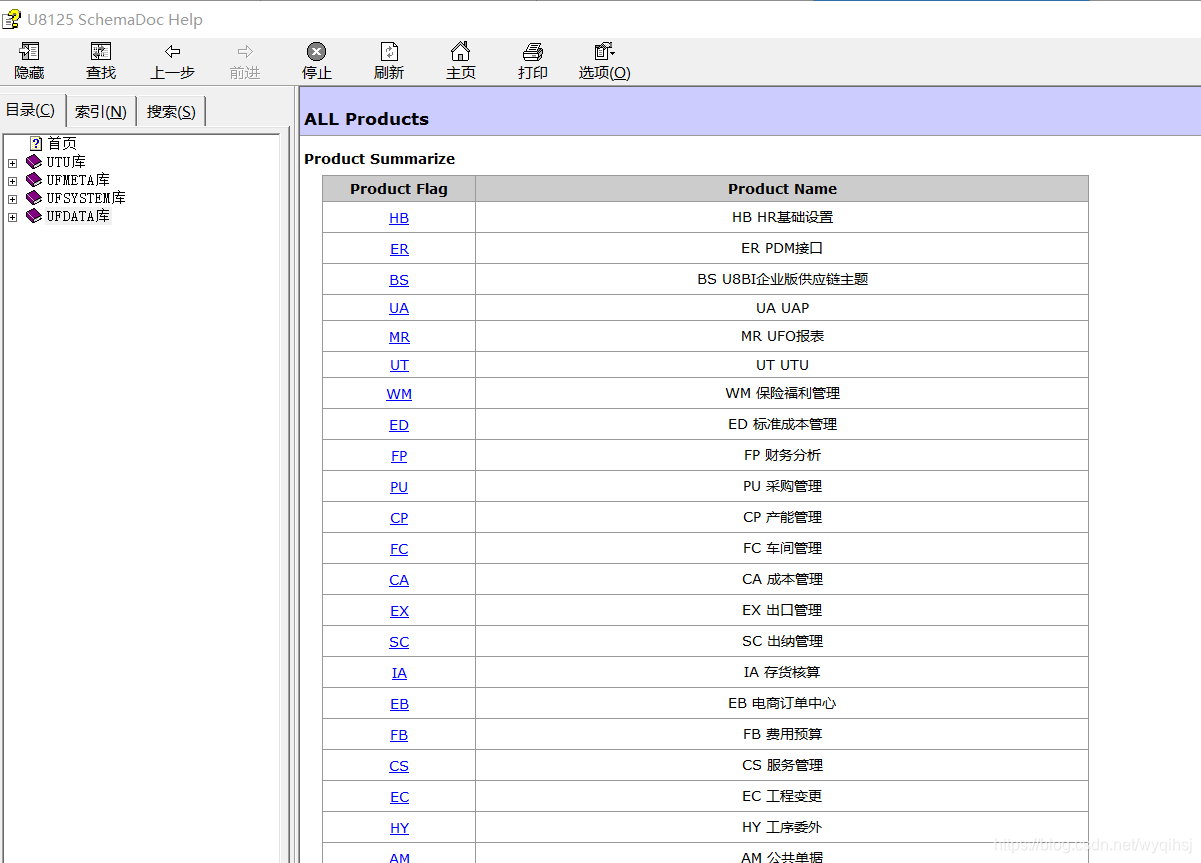Click the UFMETA库 book icon

[34, 180]
